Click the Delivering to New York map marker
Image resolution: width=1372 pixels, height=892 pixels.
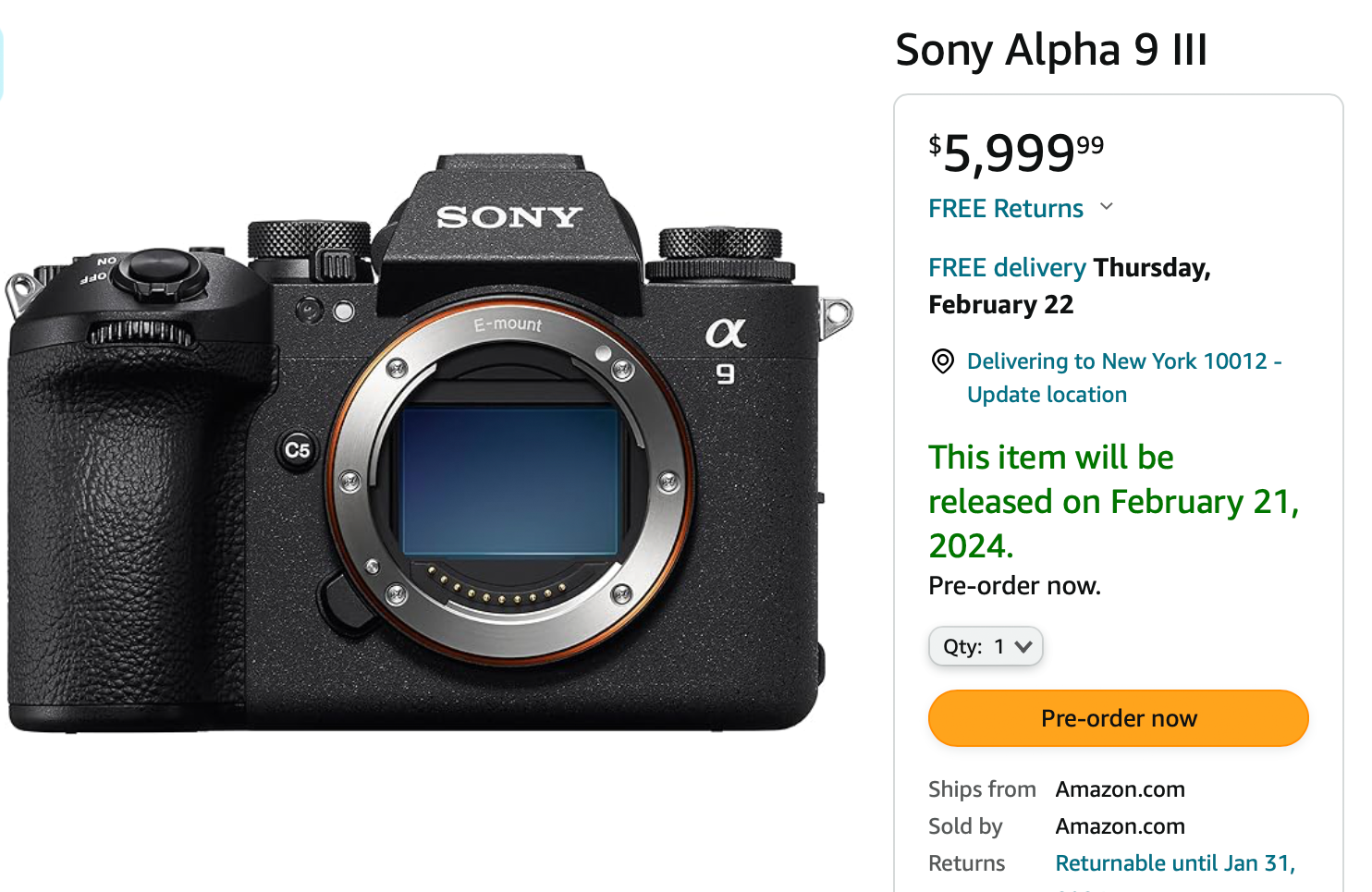click(x=942, y=361)
